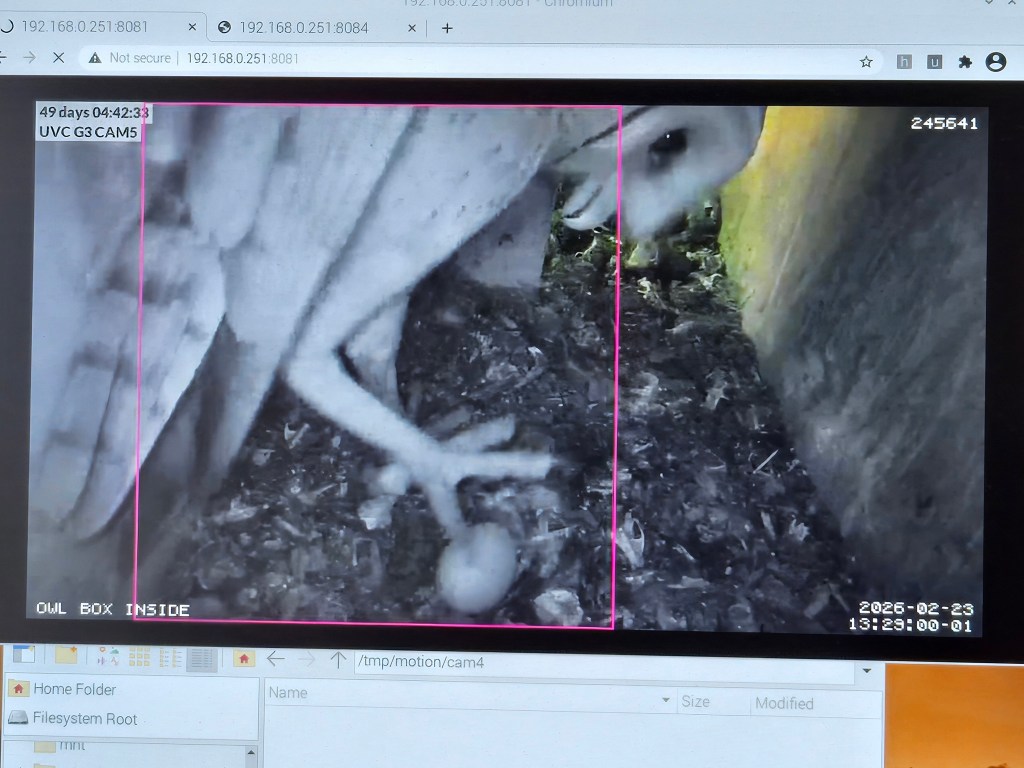Viewport: 1024px width, 768px height.
Task: Open a new browser tab
Action: pos(447,28)
